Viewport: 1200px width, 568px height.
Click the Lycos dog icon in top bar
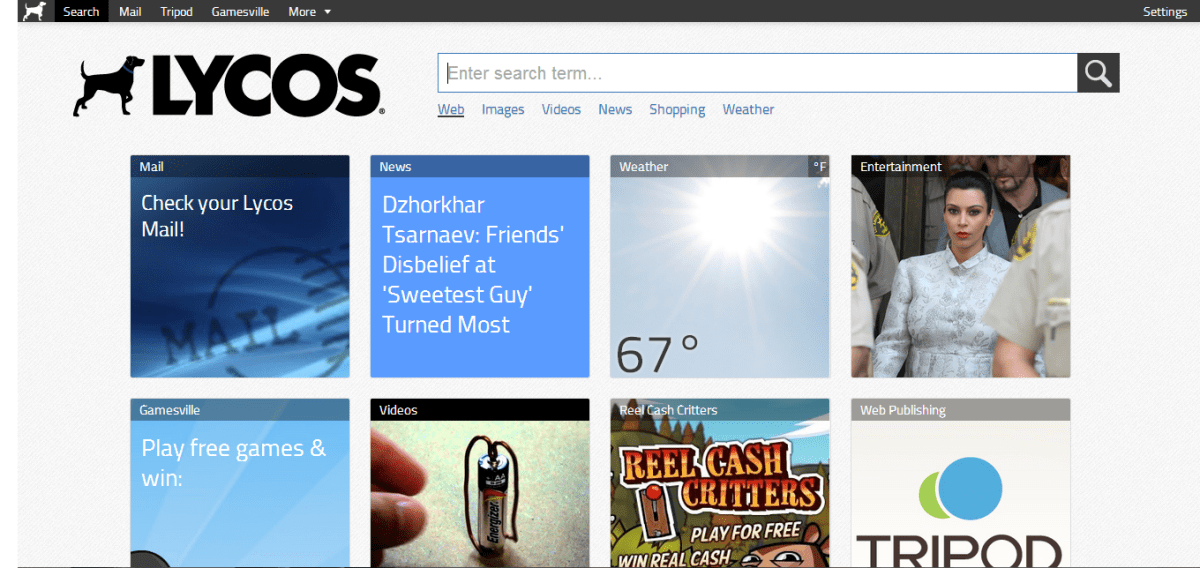[34, 11]
